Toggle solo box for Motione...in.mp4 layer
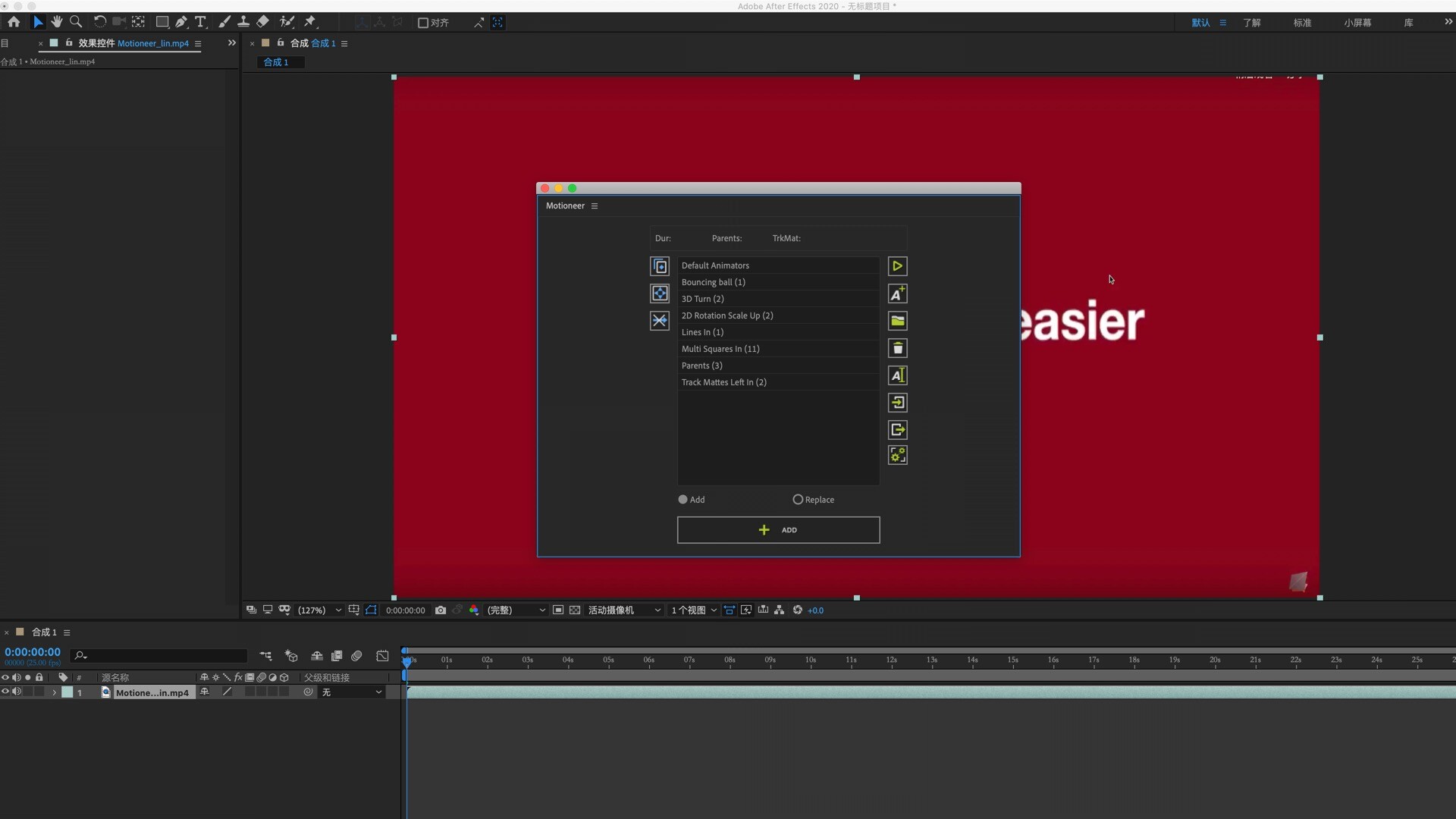 pos(28,692)
